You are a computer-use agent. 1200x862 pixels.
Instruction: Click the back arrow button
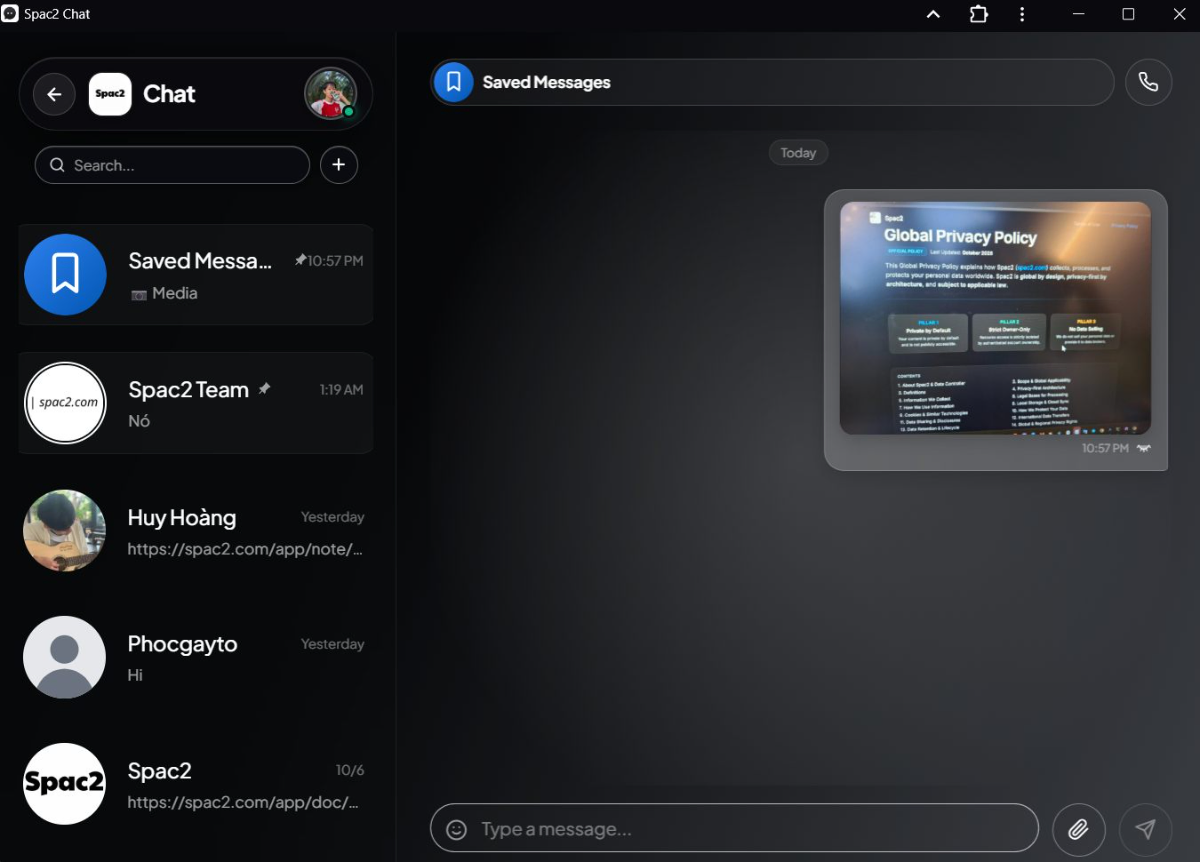point(54,94)
